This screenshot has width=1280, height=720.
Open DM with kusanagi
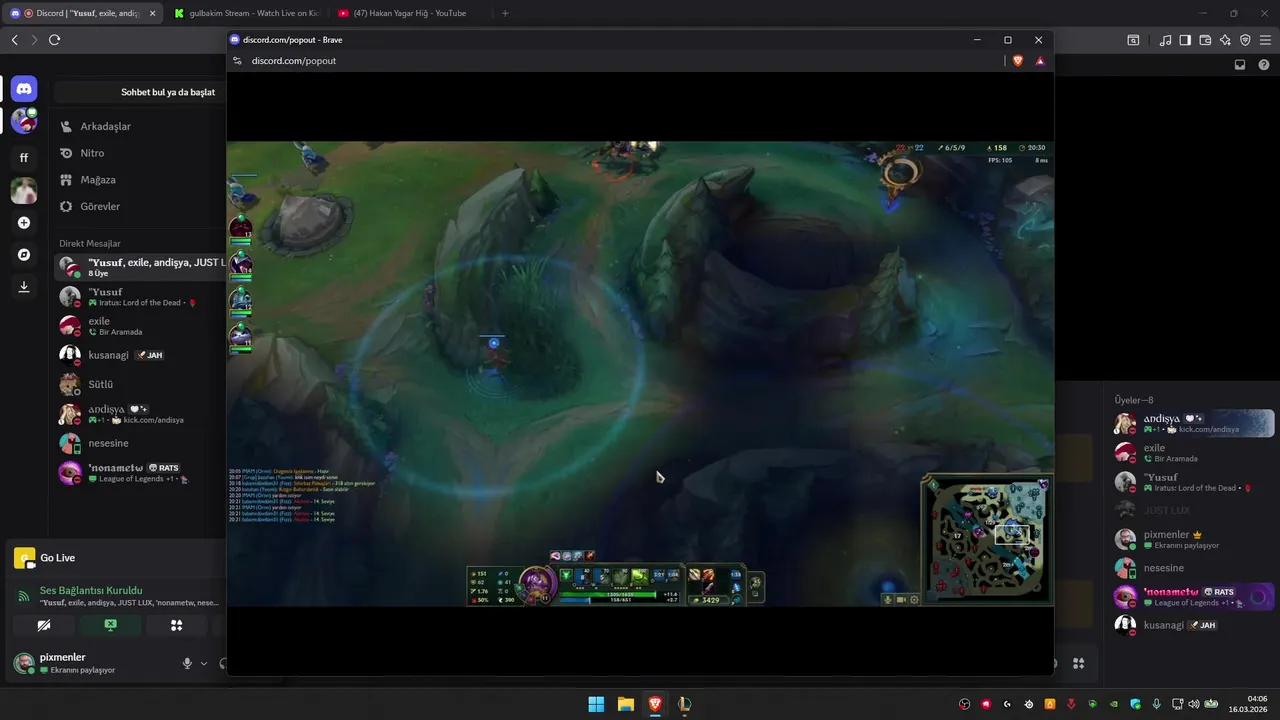(140, 355)
